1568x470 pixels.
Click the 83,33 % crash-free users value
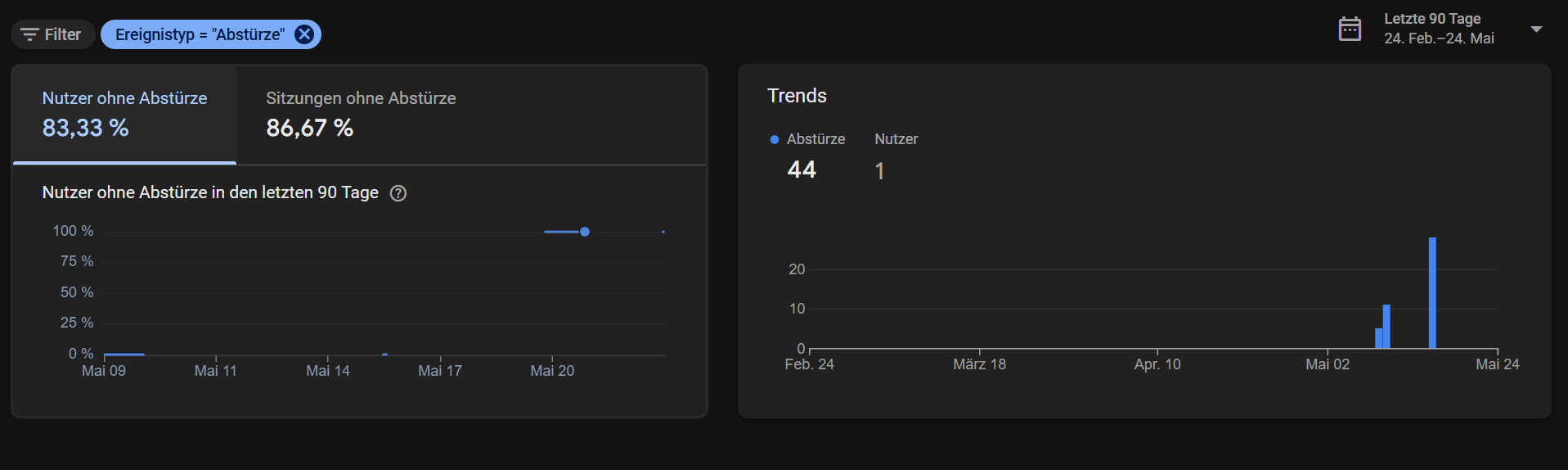(x=85, y=129)
